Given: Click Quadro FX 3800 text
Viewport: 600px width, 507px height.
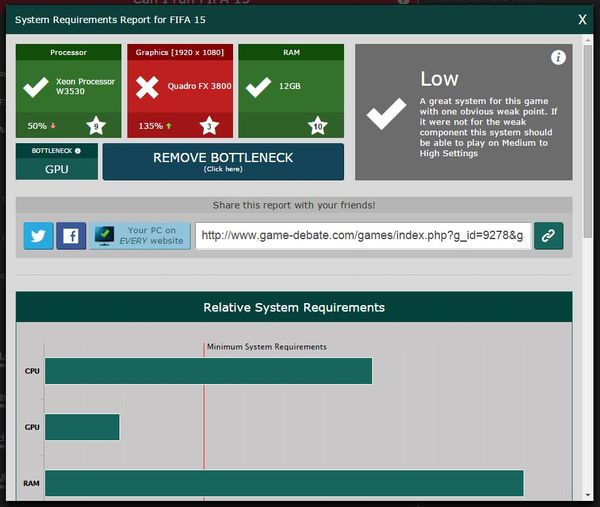Looking at the screenshot, I should coord(199,86).
